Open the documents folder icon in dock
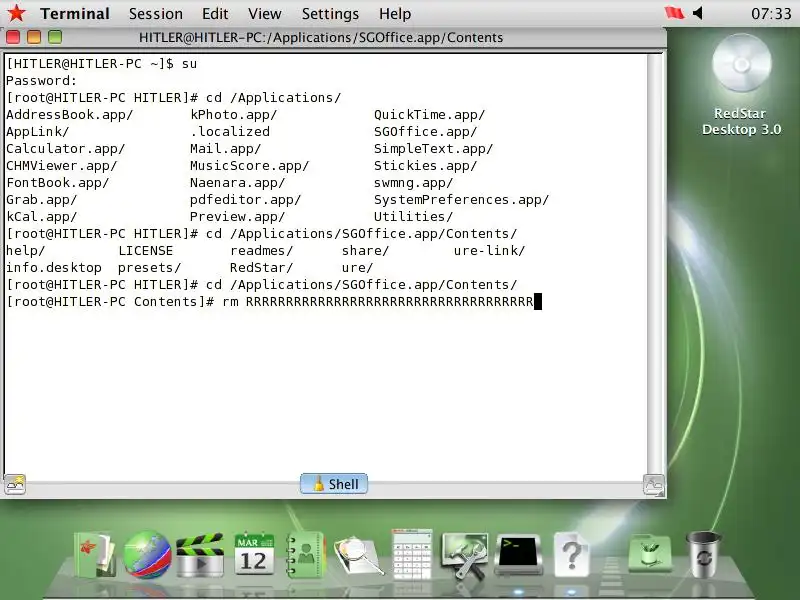Screen dimensions: 800x600 click(x=95, y=554)
